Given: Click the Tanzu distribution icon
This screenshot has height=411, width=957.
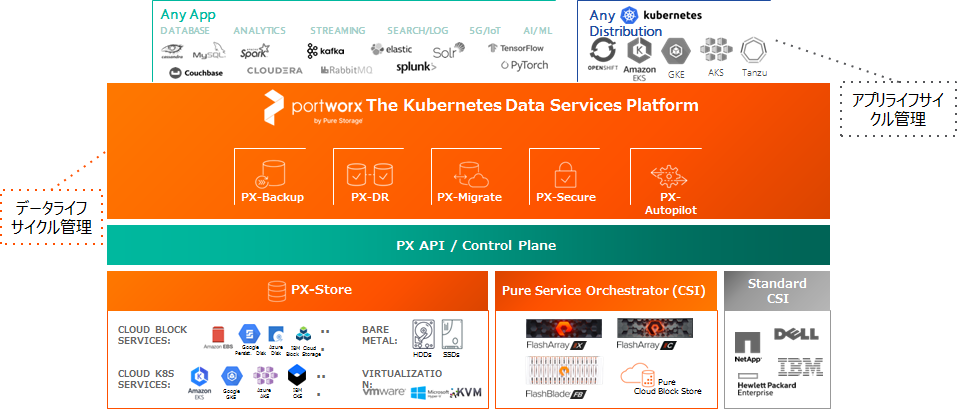Looking at the screenshot, I should tap(753, 49).
